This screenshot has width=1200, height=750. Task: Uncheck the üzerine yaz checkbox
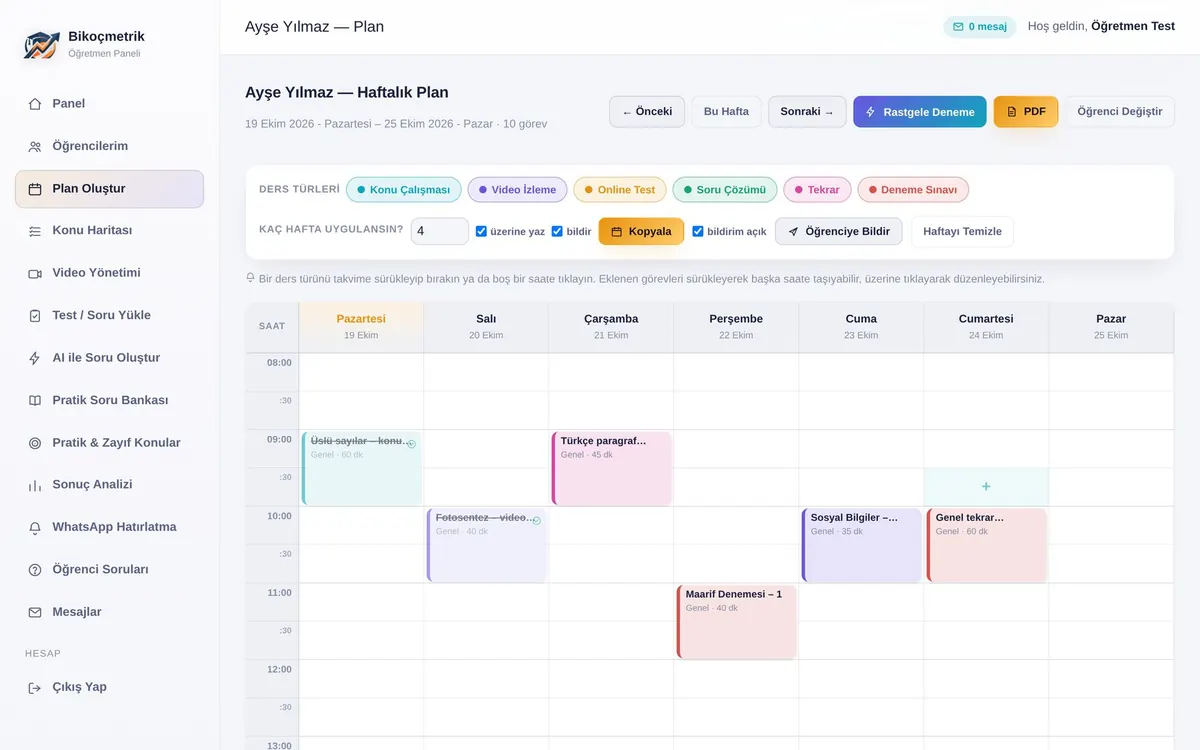click(x=481, y=231)
